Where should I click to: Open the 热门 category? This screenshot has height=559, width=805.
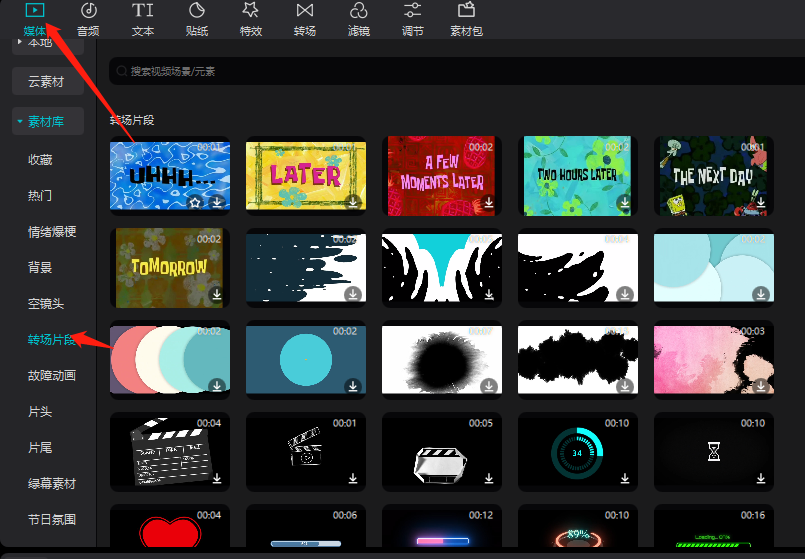click(x=40, y=196)
